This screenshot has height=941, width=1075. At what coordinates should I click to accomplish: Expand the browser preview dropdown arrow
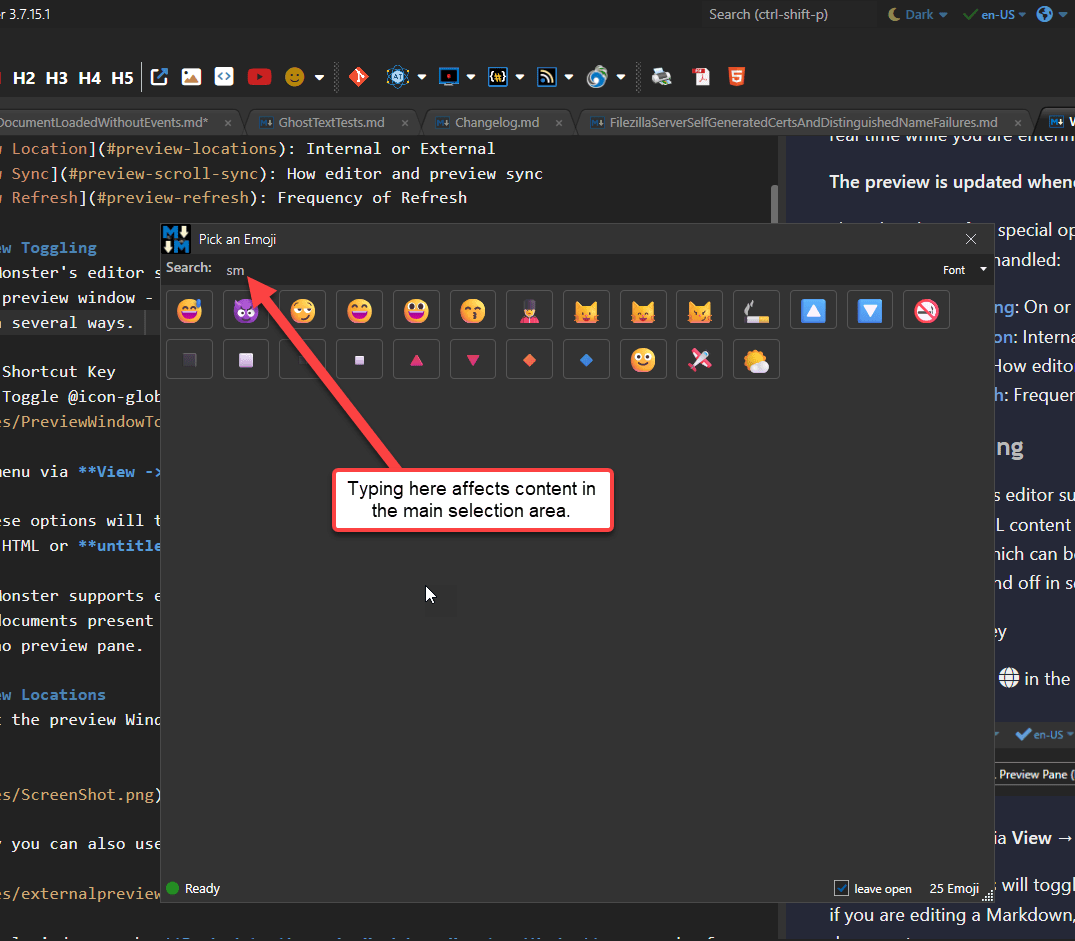point(621,77)
